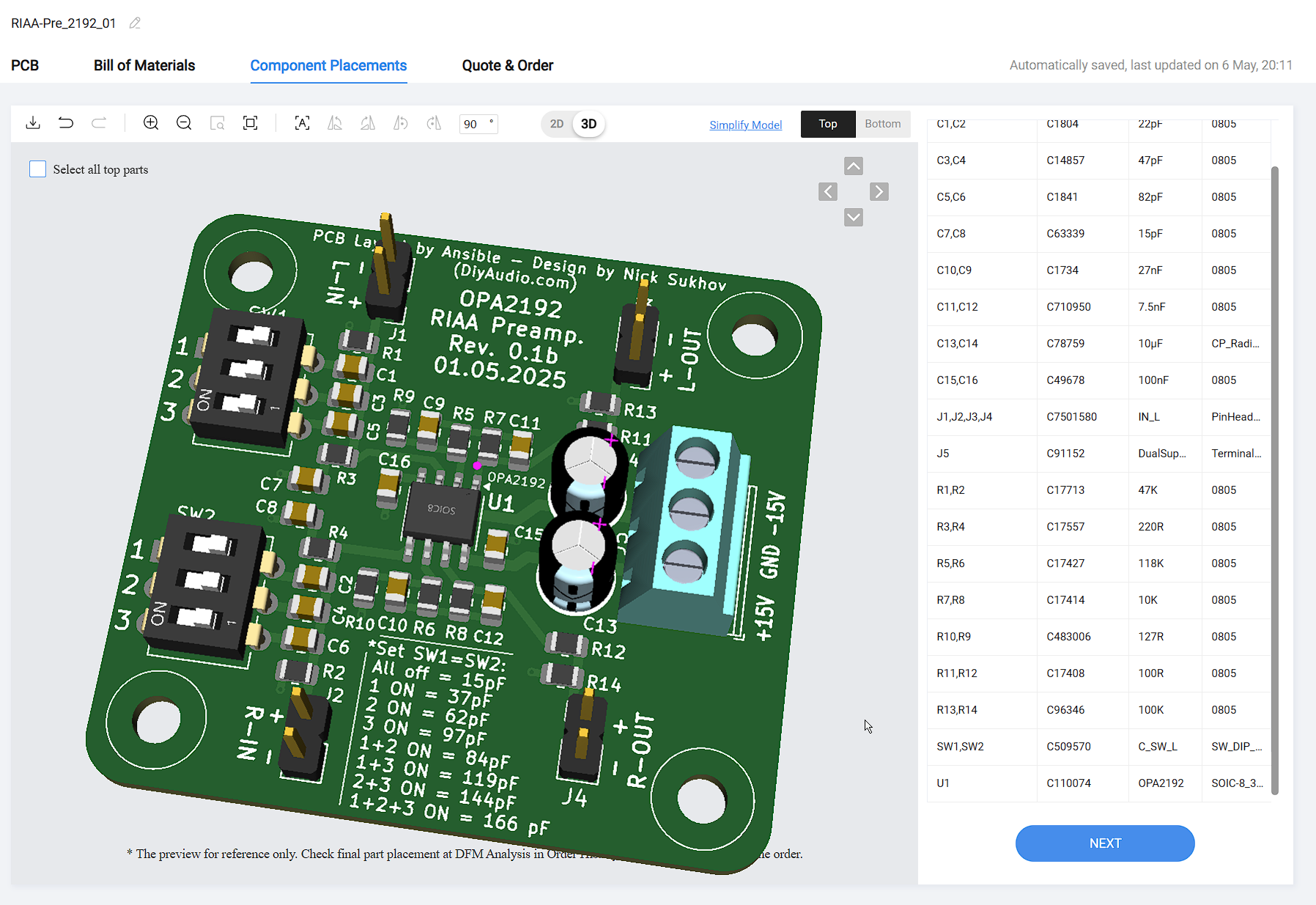Open the Bill of Materials tab
1316x905 pixels.
144,65
